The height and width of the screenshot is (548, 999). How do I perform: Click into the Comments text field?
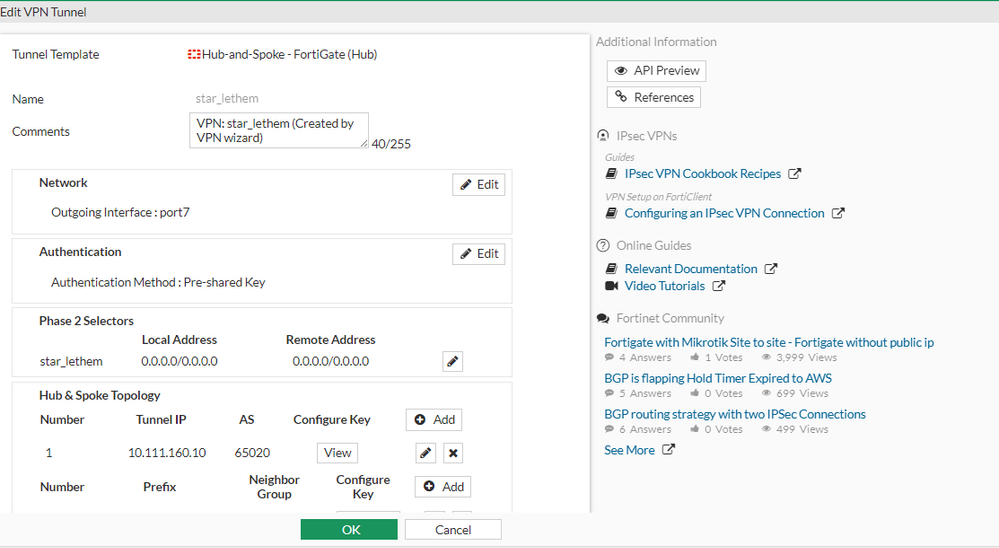(x=279, y=130)
